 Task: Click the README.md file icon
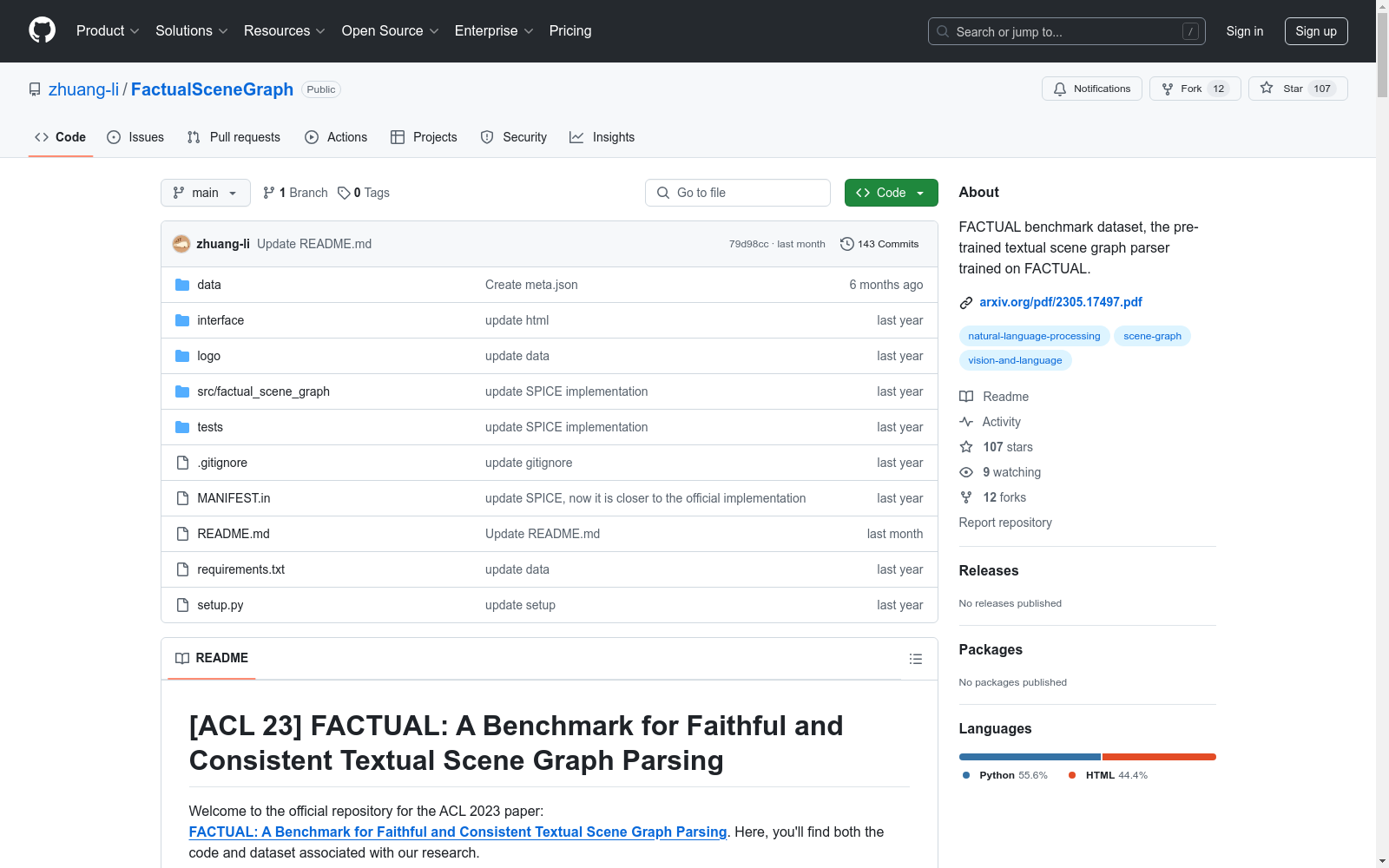(182, 534)
